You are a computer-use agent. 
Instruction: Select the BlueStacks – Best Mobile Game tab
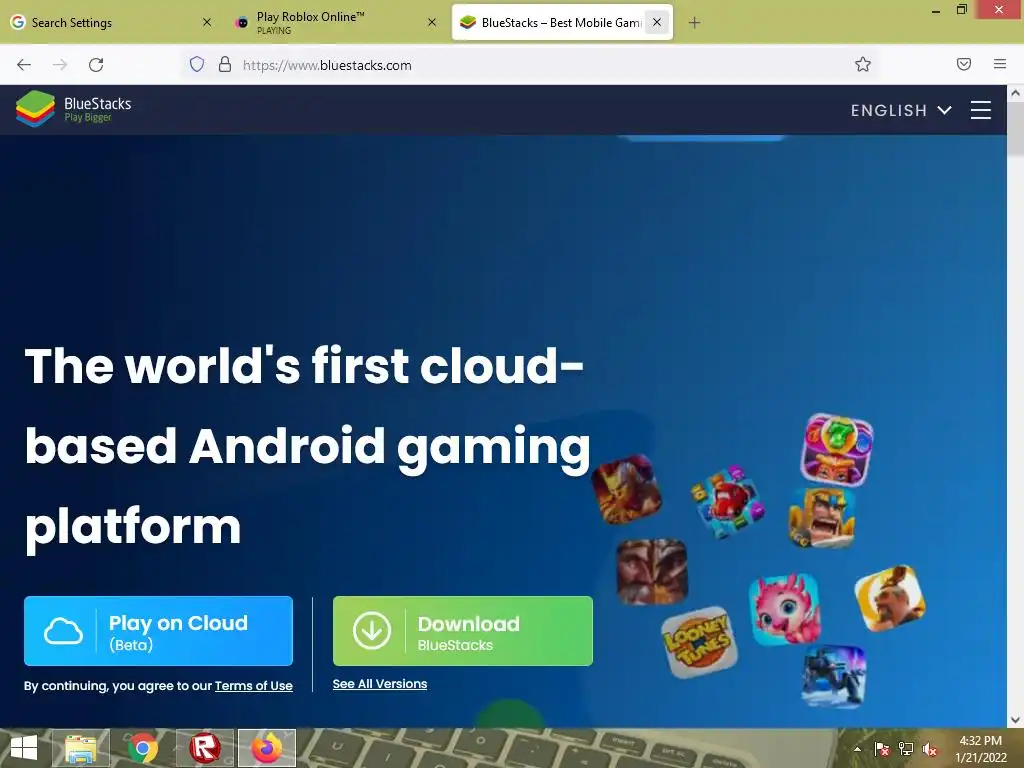pyautogui.click(x=562, y=22)
